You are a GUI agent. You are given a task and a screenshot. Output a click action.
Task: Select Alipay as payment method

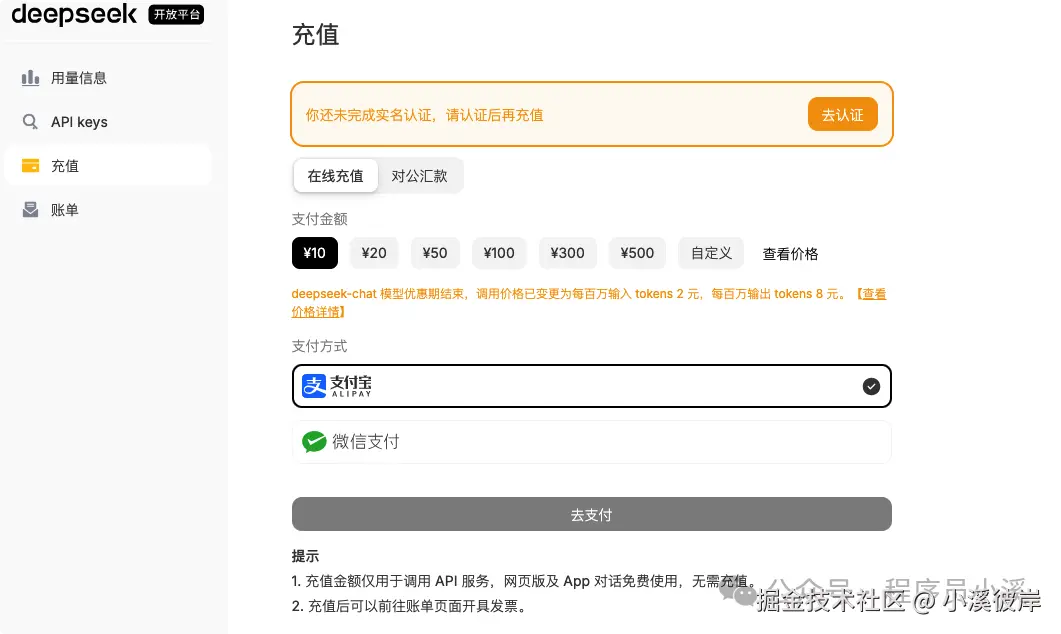click(591, 386)
